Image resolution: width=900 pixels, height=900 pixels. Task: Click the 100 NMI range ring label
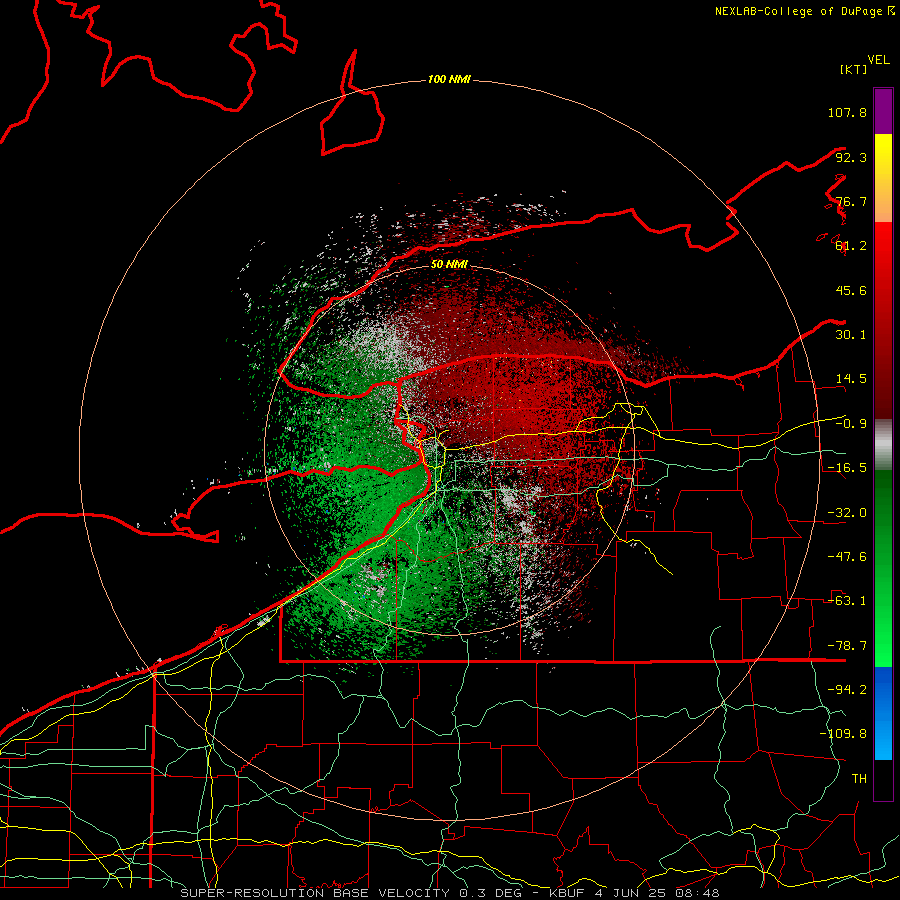(449, 79)
